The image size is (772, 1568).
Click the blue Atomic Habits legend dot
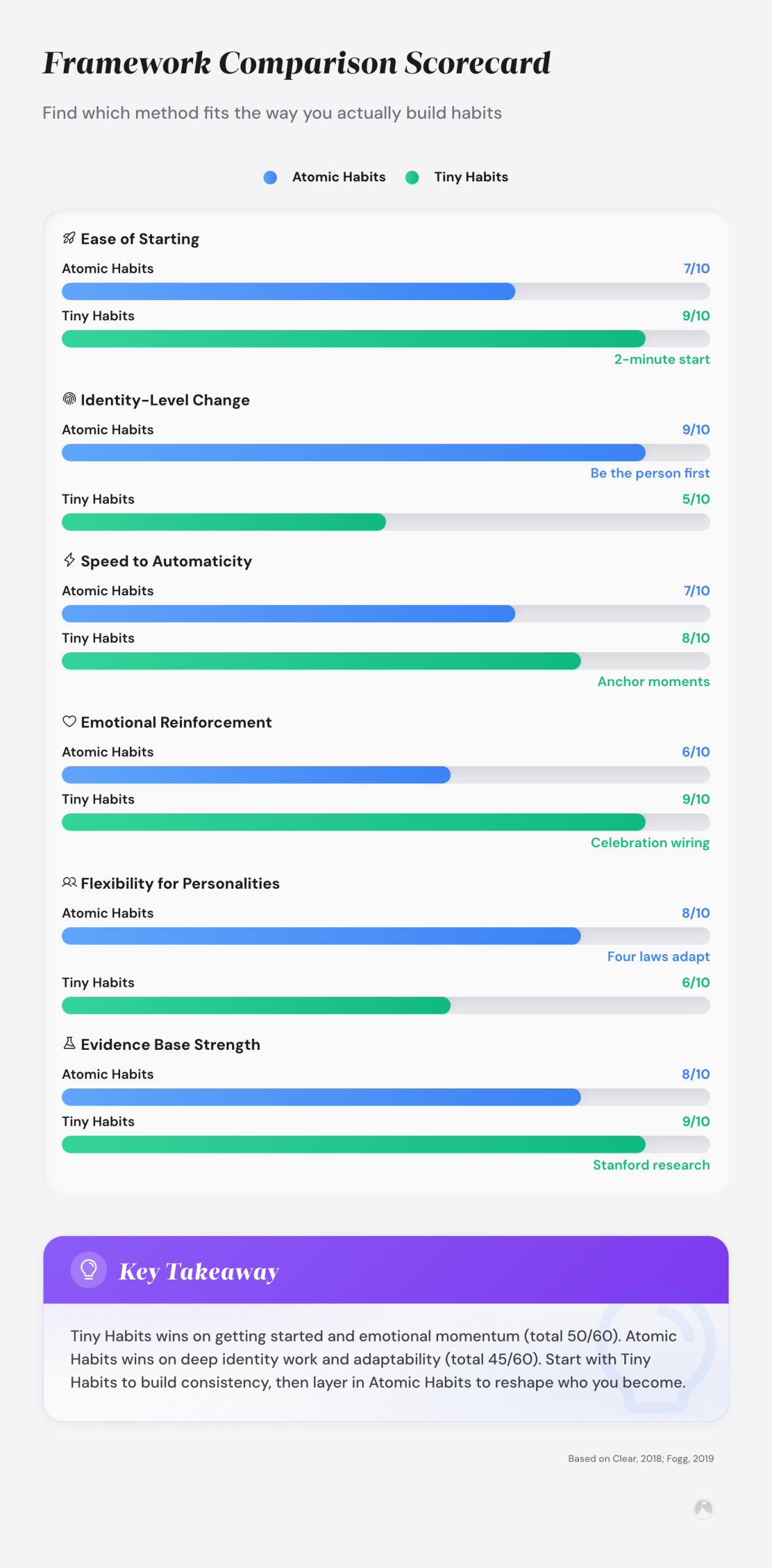pyautogui.click(x=270, y=178)
